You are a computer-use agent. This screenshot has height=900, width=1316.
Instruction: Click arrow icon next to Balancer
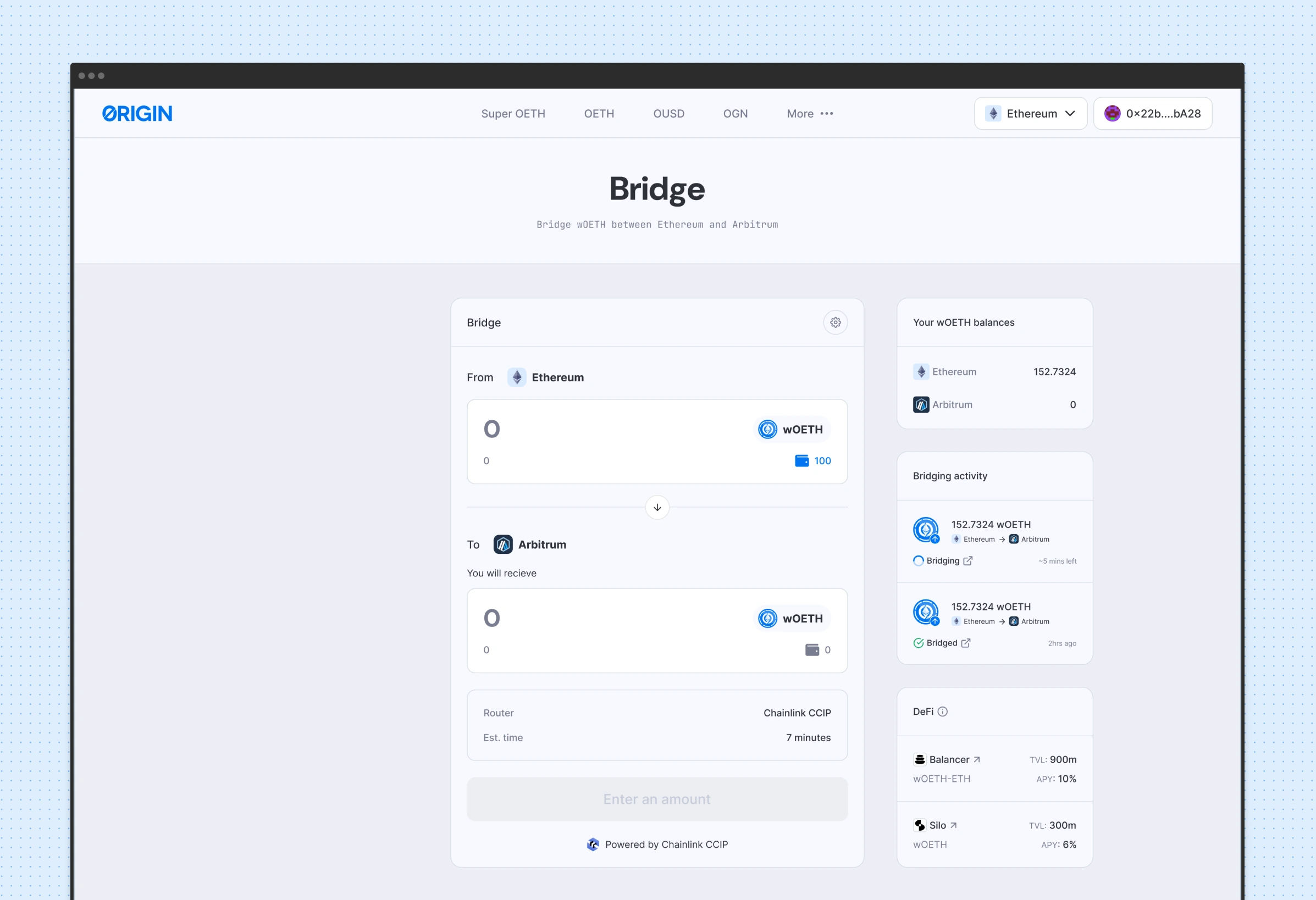click(976, 760)
